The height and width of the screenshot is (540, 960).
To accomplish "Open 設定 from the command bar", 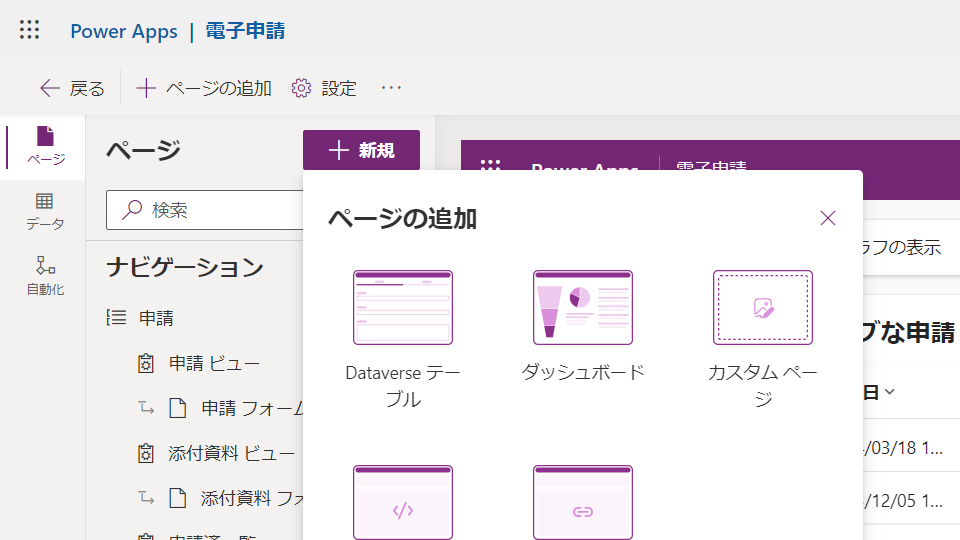I will click(324, 88).
